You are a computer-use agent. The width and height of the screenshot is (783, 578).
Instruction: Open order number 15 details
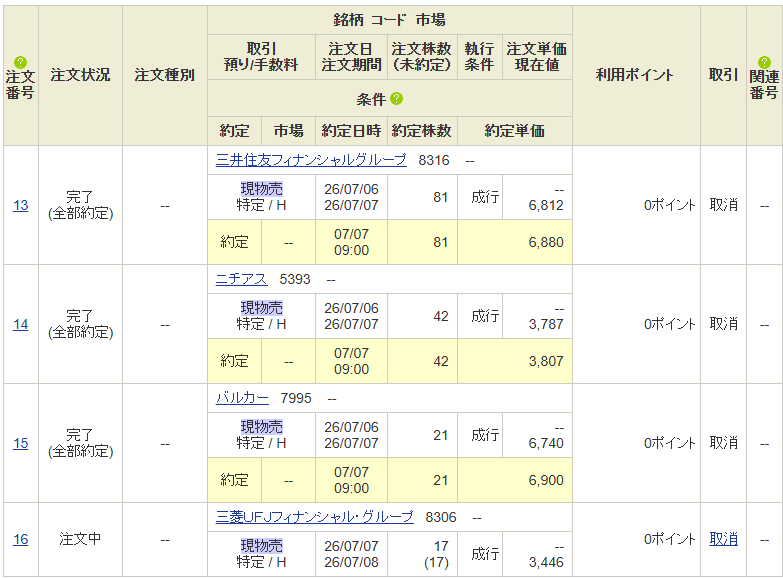click(20, 443)
